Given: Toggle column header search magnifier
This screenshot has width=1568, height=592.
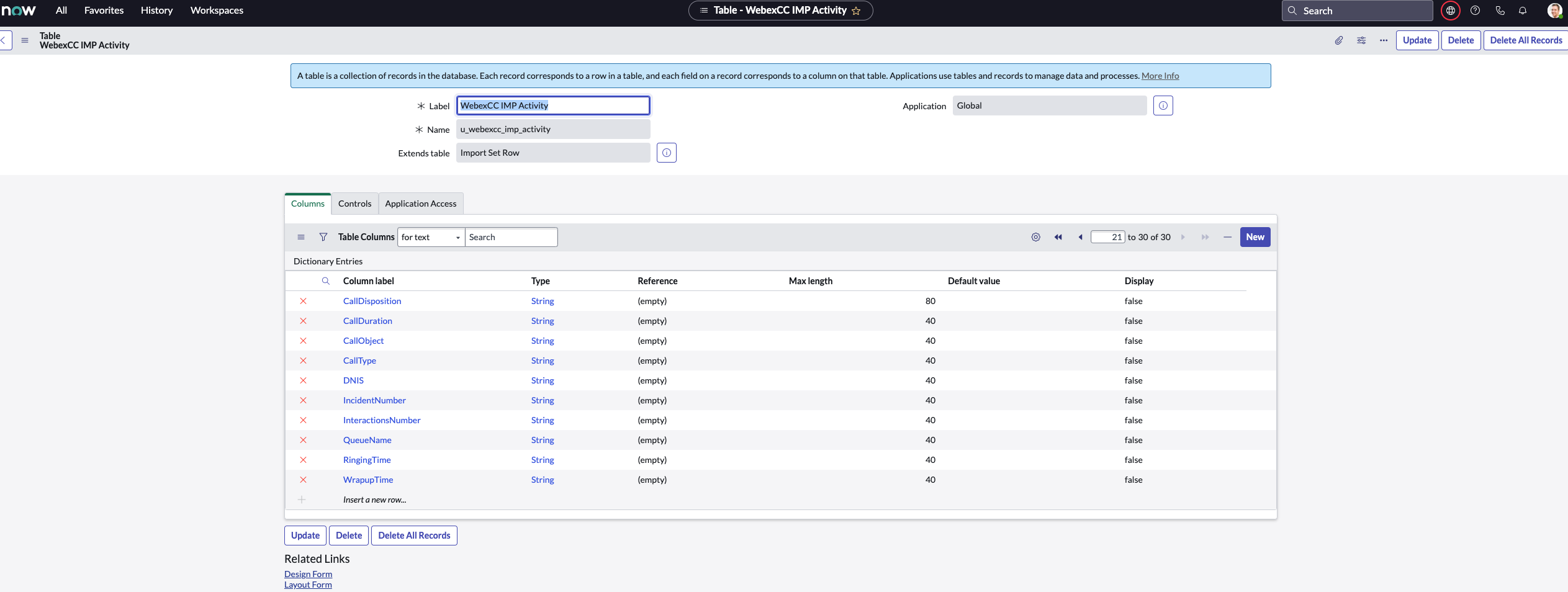Looking at the screenshot, I should click(x=326, y=281).
